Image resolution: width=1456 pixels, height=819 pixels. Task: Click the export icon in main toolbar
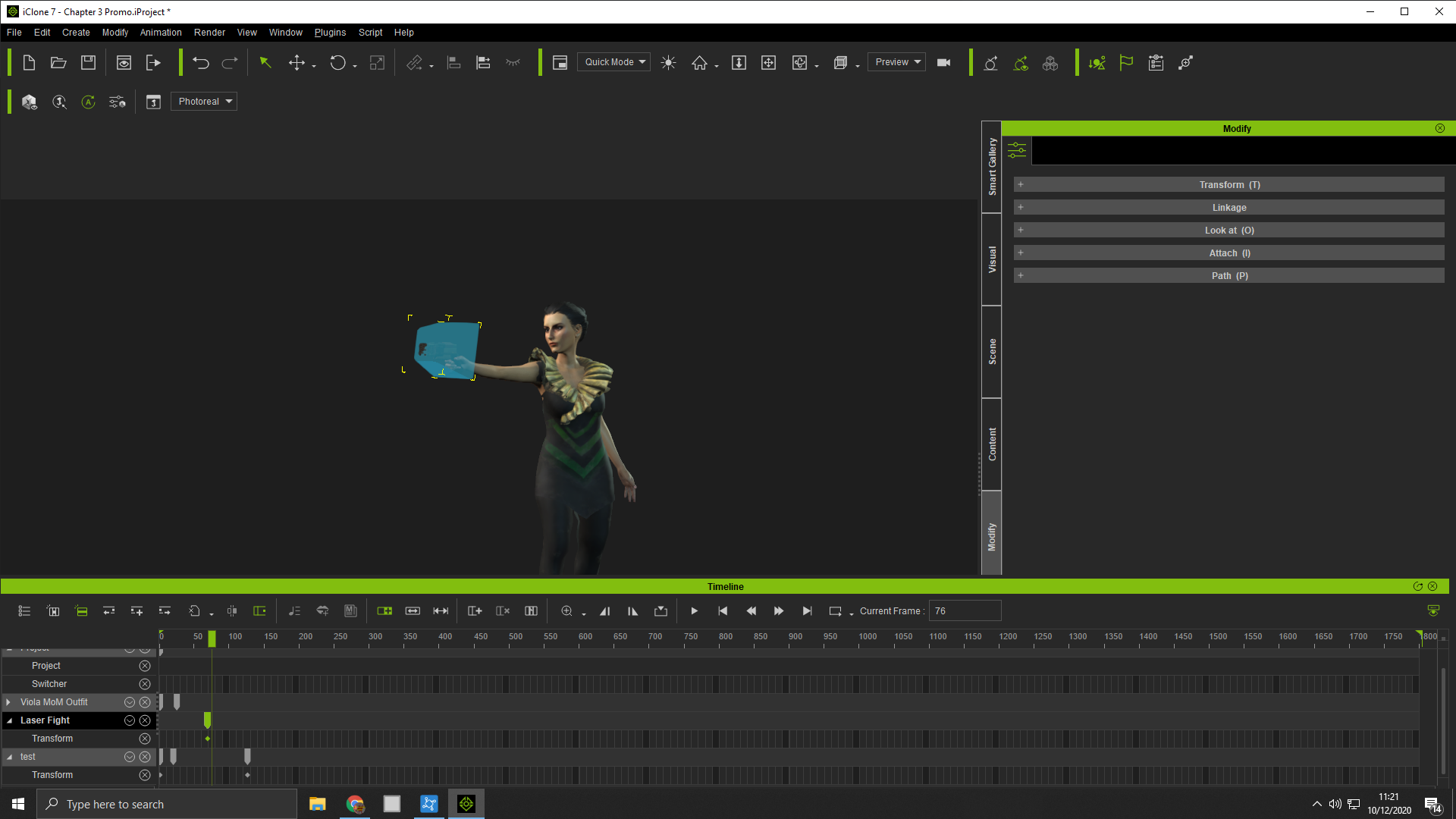[153, 63]
